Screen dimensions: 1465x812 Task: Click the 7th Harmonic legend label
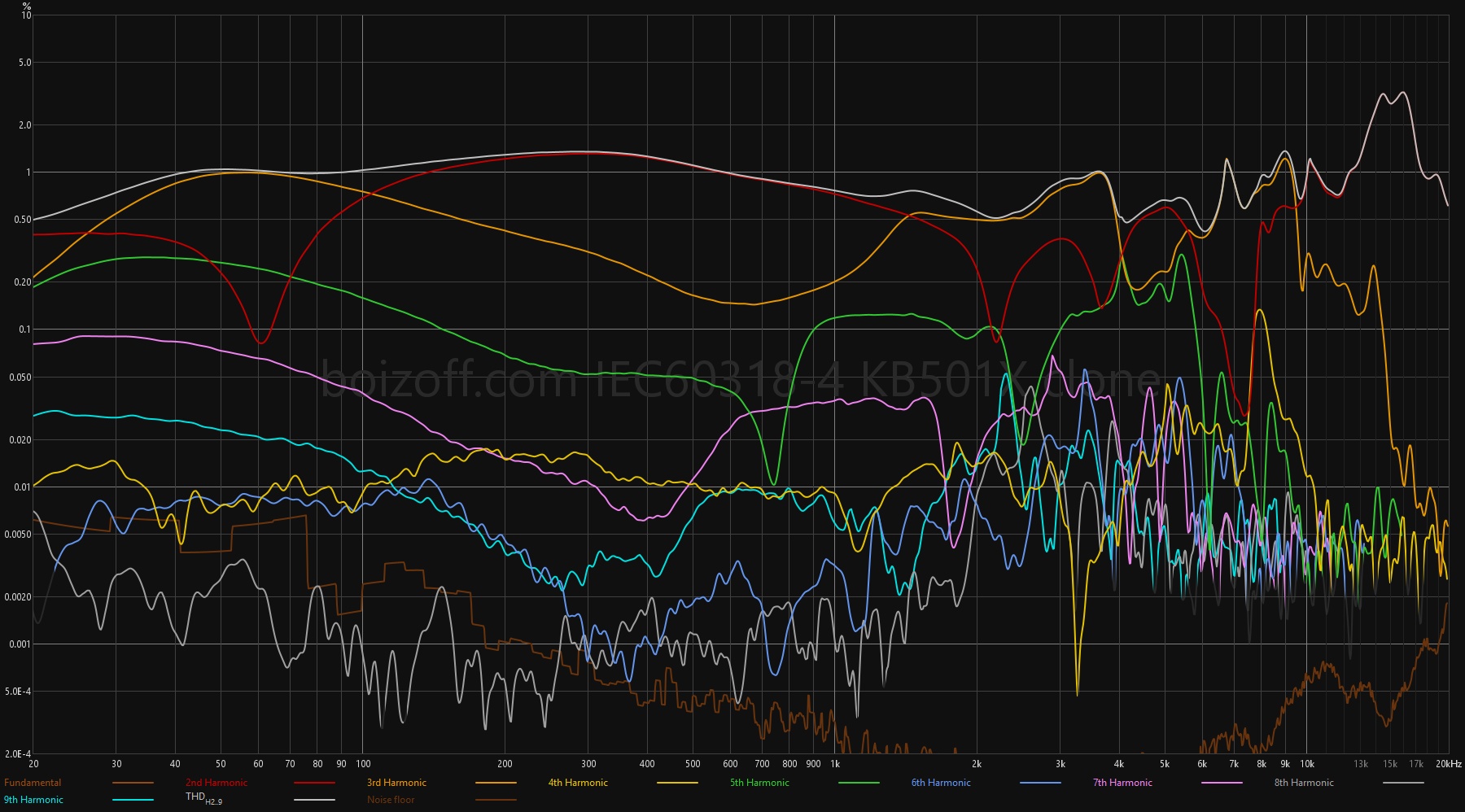pyautogui.click(x=1122, y=783)
